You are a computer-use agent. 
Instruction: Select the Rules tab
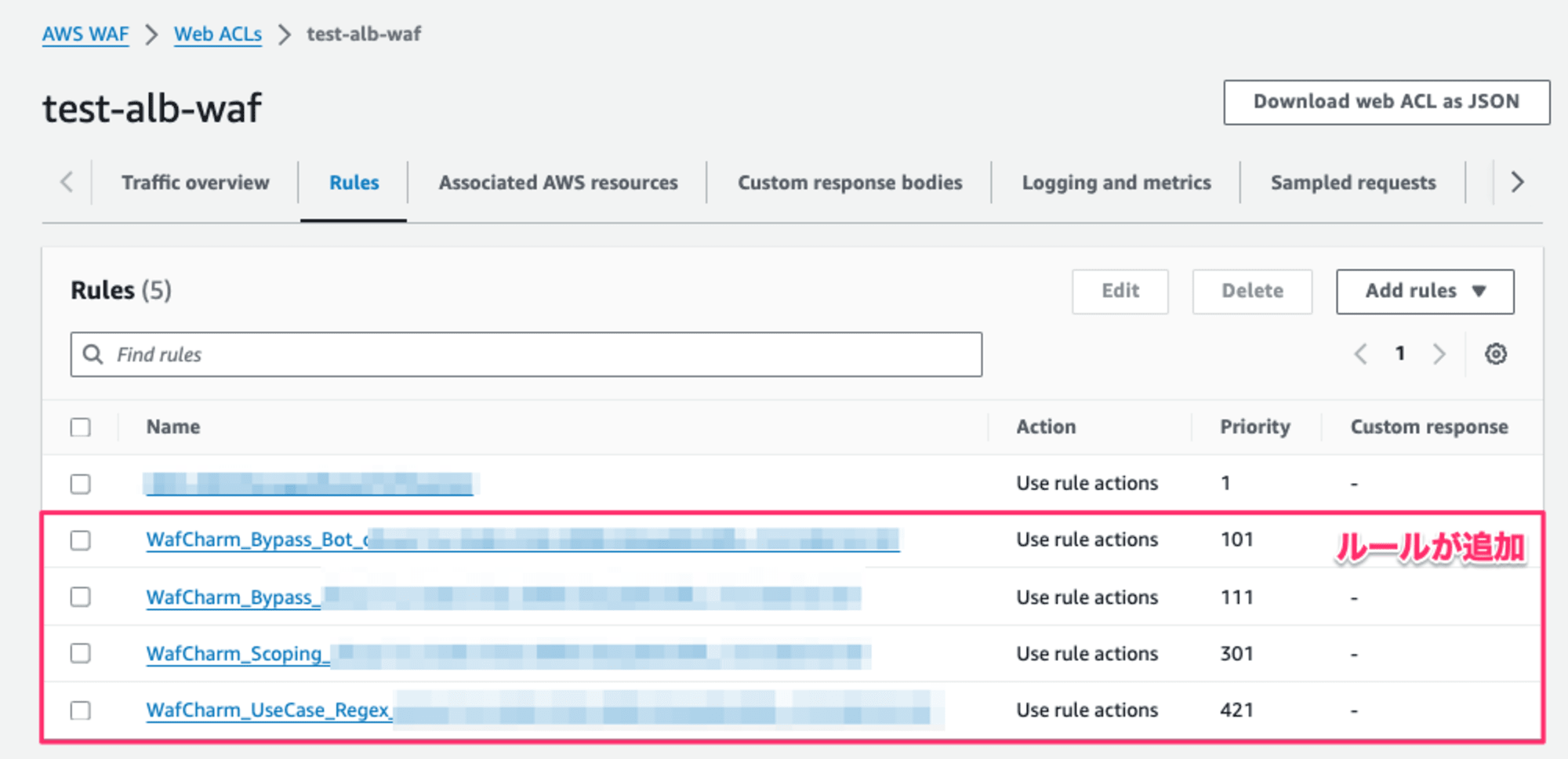pyautogui.click(x=354, y=183)
